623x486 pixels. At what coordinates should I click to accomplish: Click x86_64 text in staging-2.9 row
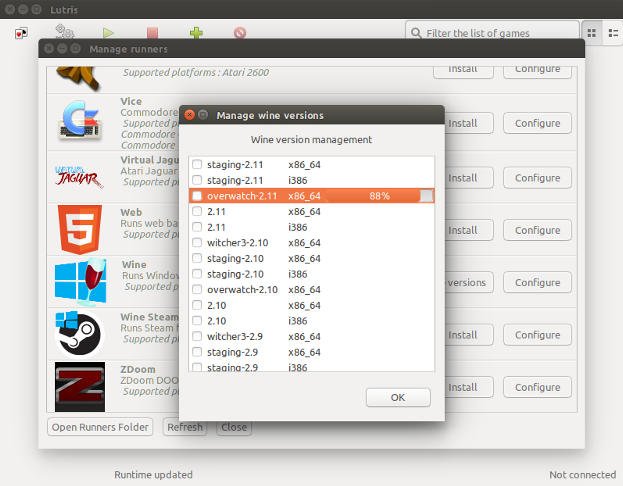click(304, 352)
